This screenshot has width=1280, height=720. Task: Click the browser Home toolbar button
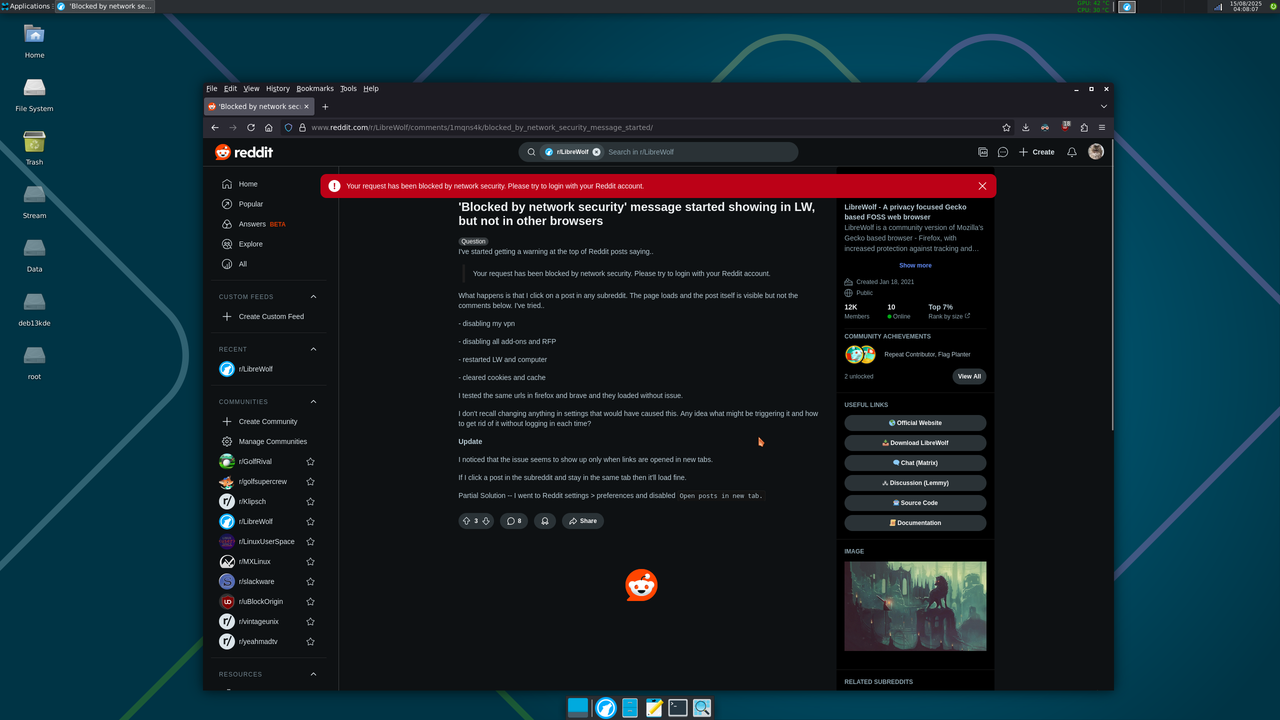[x=269, y=128]
